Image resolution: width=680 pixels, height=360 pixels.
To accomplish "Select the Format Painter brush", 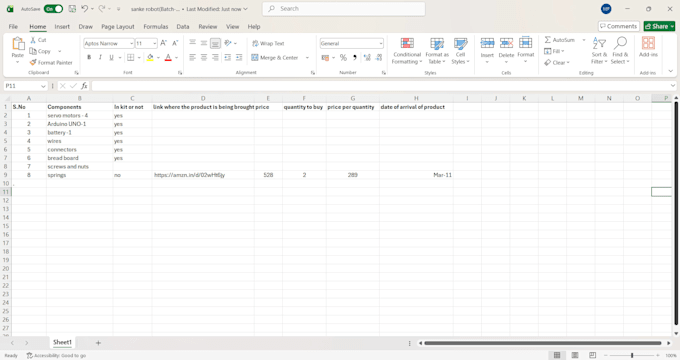I will (x=33, y=62).
